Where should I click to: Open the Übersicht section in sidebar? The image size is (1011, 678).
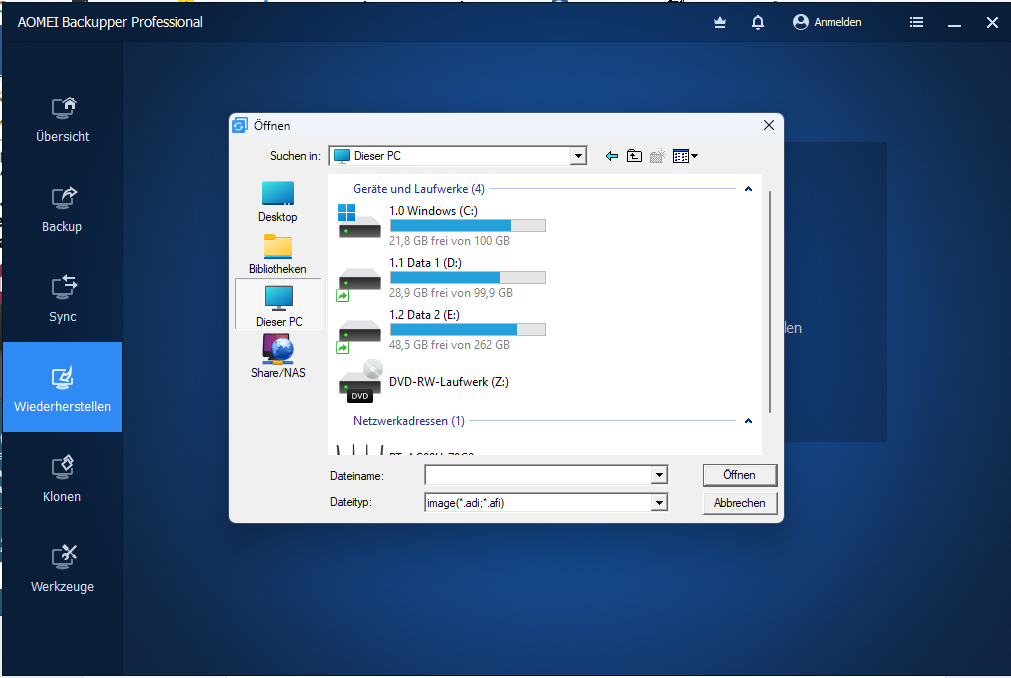(x=63, y=120)
